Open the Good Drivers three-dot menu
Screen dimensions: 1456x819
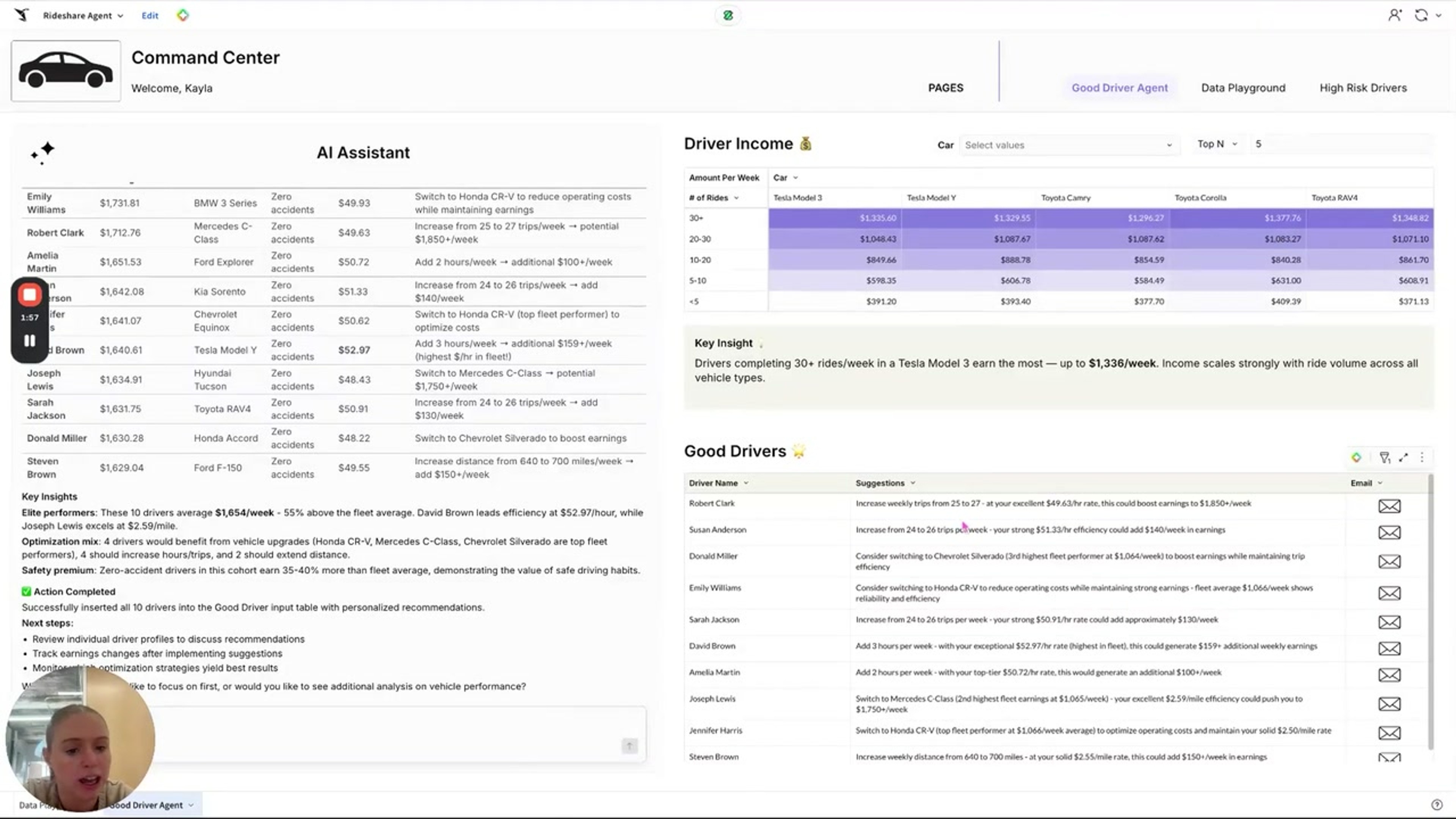pyautogui.click(x=1422, y=458)
